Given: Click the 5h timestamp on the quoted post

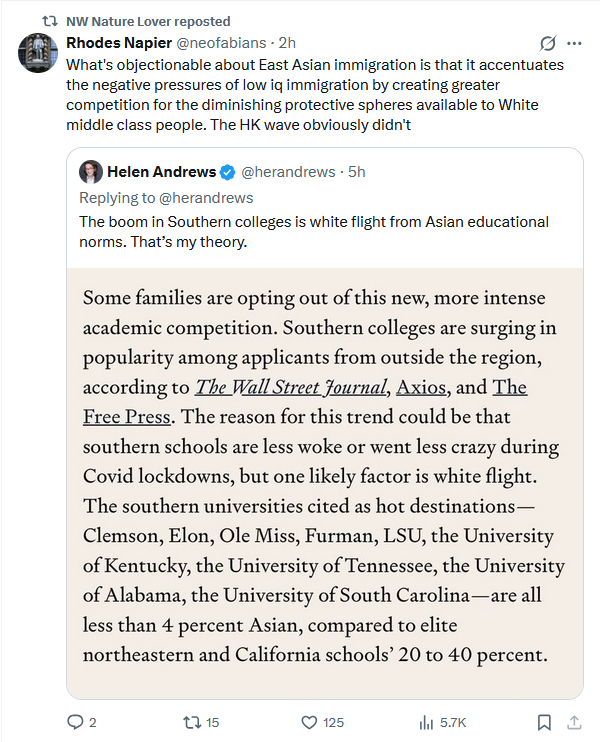Looking at the screenshot, I should (356, 172).
